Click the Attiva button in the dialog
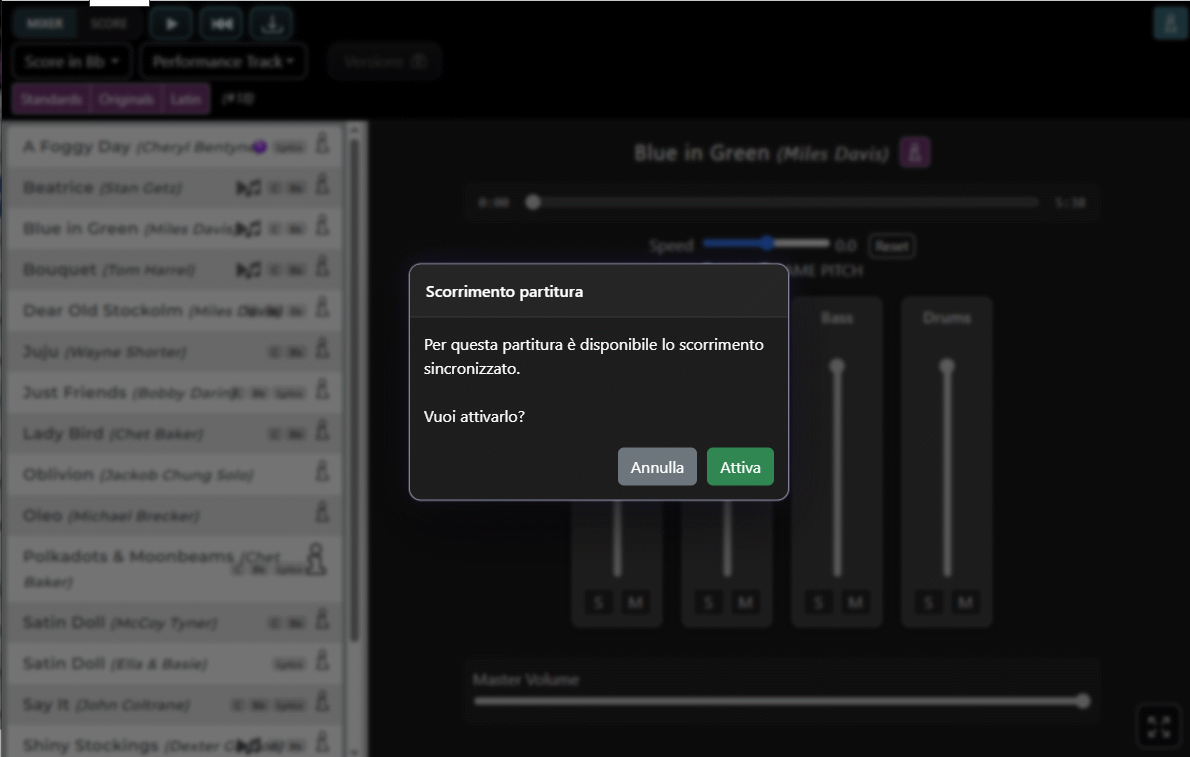 [x=740, y=466]
